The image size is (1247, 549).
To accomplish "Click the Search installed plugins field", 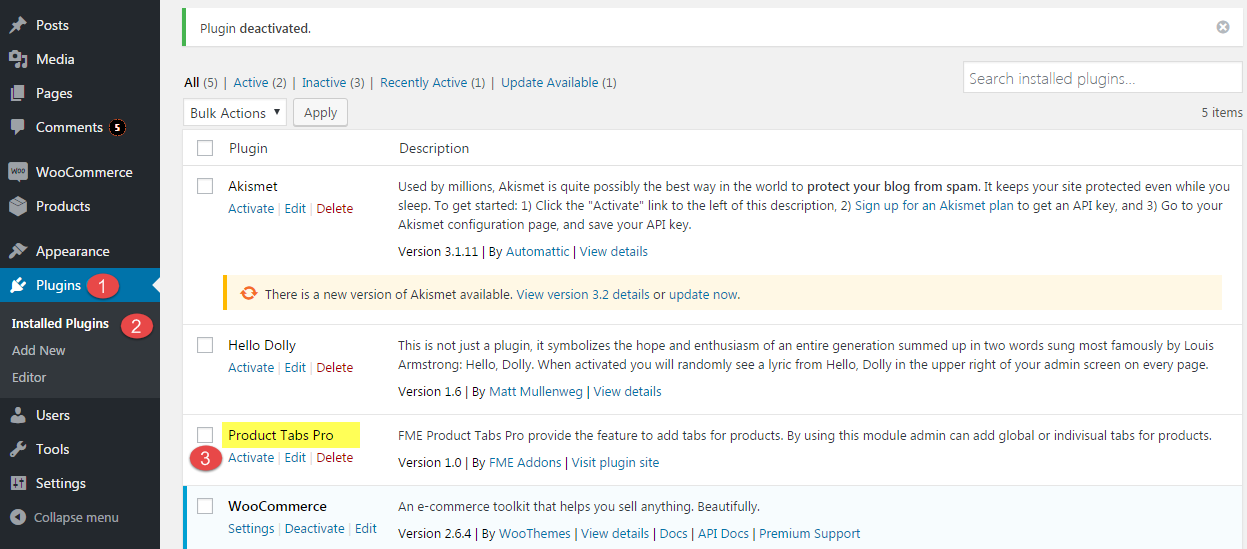I will [x=1103, y=78].
